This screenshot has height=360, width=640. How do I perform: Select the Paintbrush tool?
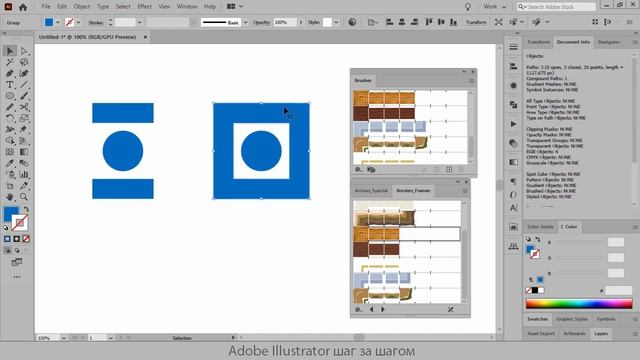pos(24,96)
